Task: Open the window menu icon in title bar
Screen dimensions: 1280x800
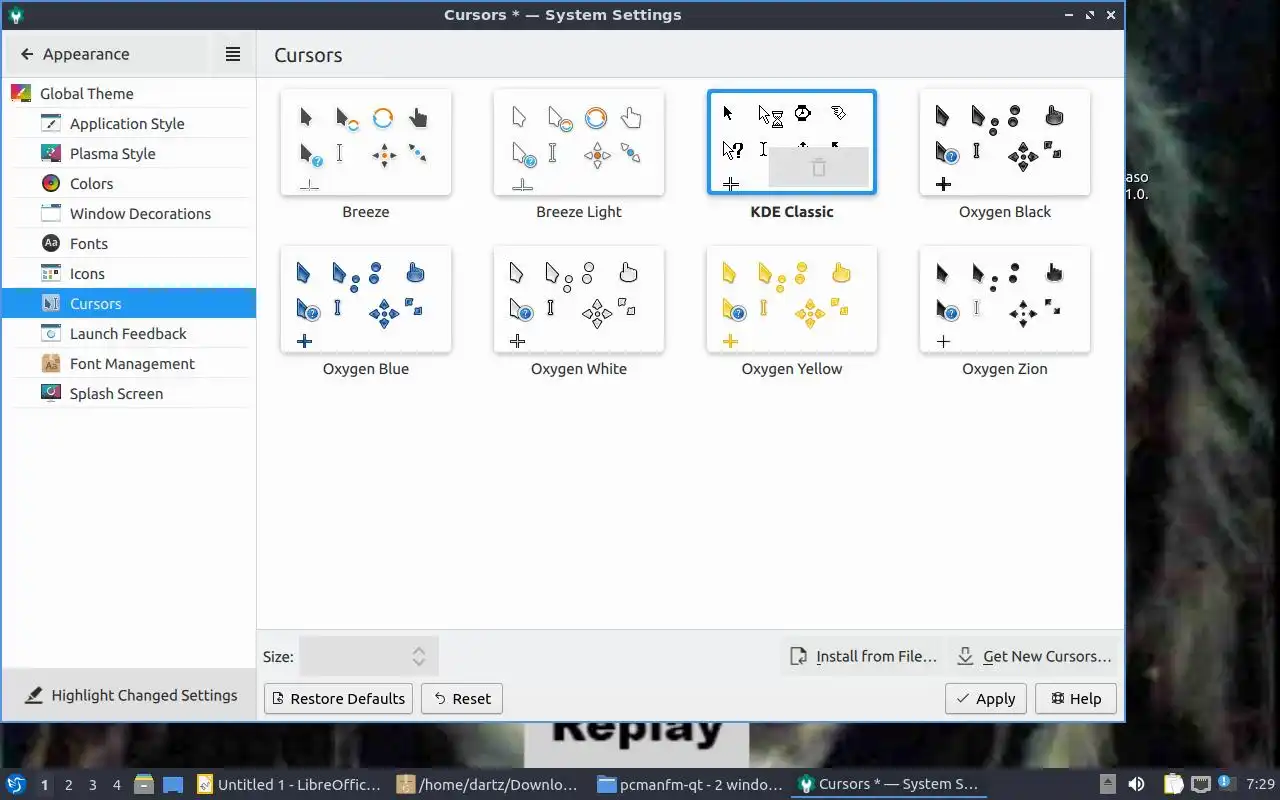Action: [x=15, y=15]
